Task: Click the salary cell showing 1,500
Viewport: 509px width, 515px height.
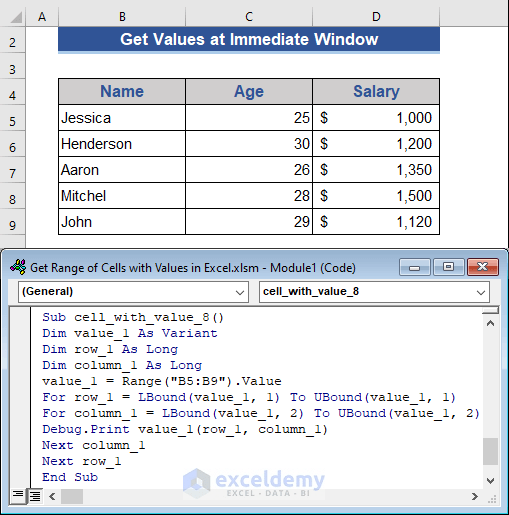Action: pyautogui.click(x=376, y=196)
